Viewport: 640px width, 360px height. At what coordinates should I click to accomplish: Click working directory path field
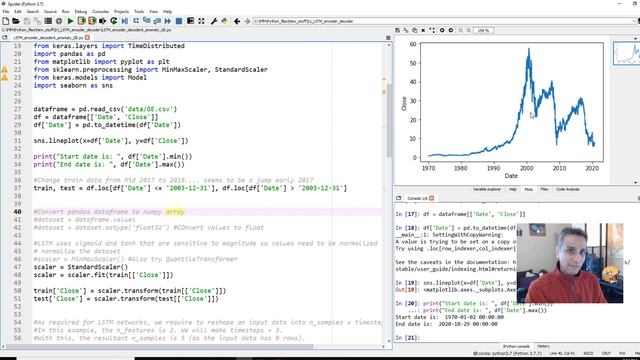[x=443, y=21]
